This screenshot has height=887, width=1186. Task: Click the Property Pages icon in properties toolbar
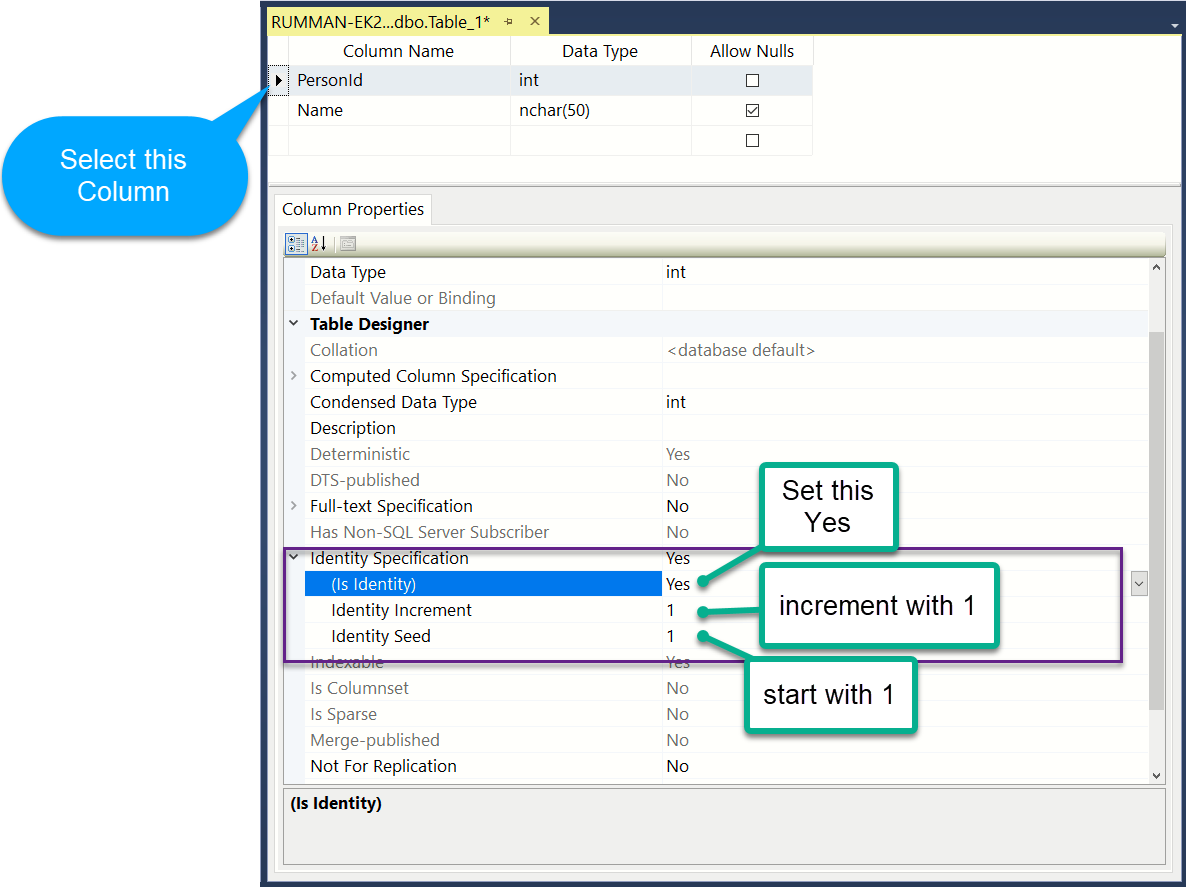coord(347,243)
